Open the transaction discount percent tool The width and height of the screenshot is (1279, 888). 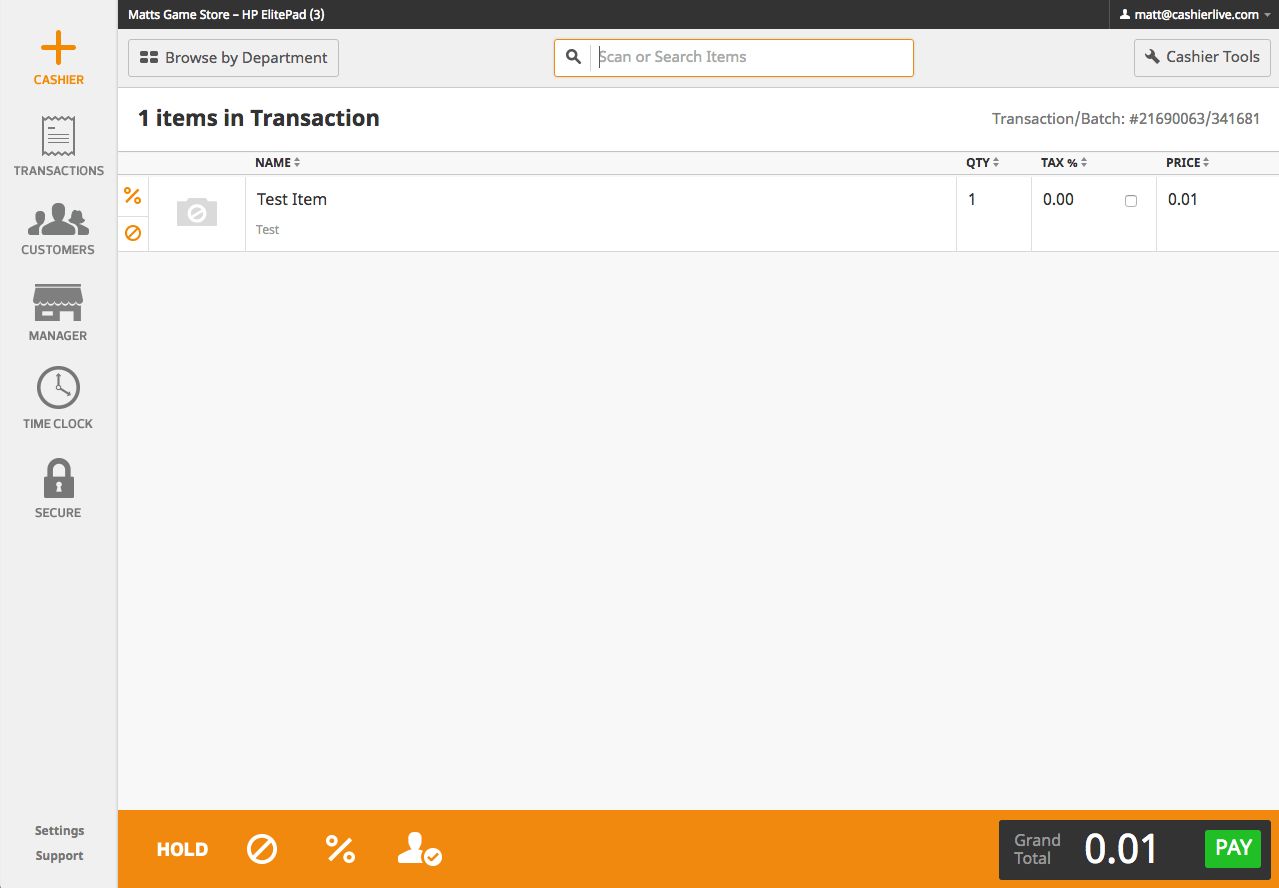coord(341,849)
